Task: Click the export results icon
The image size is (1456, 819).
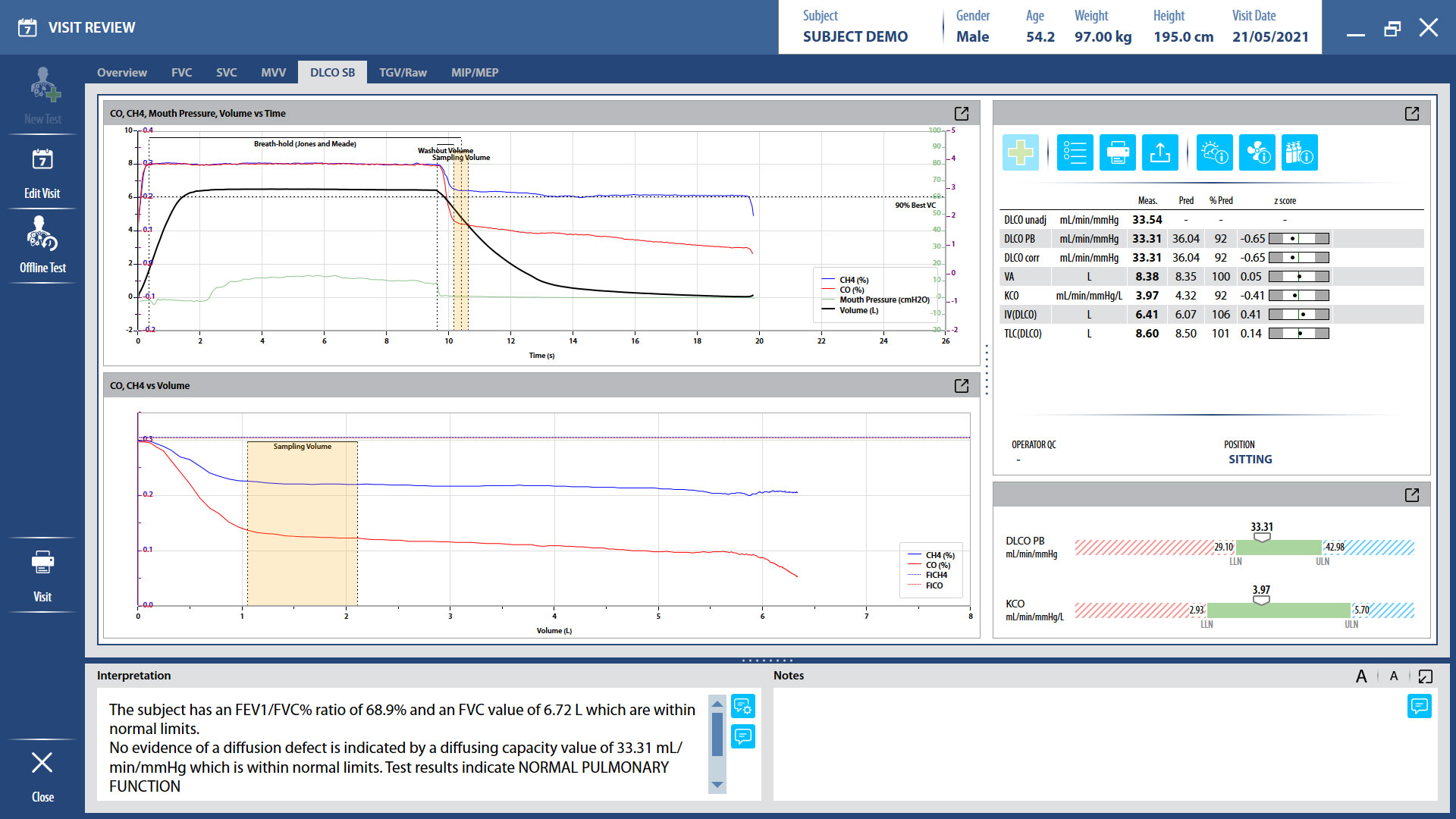Action: tap(1159, 152)
